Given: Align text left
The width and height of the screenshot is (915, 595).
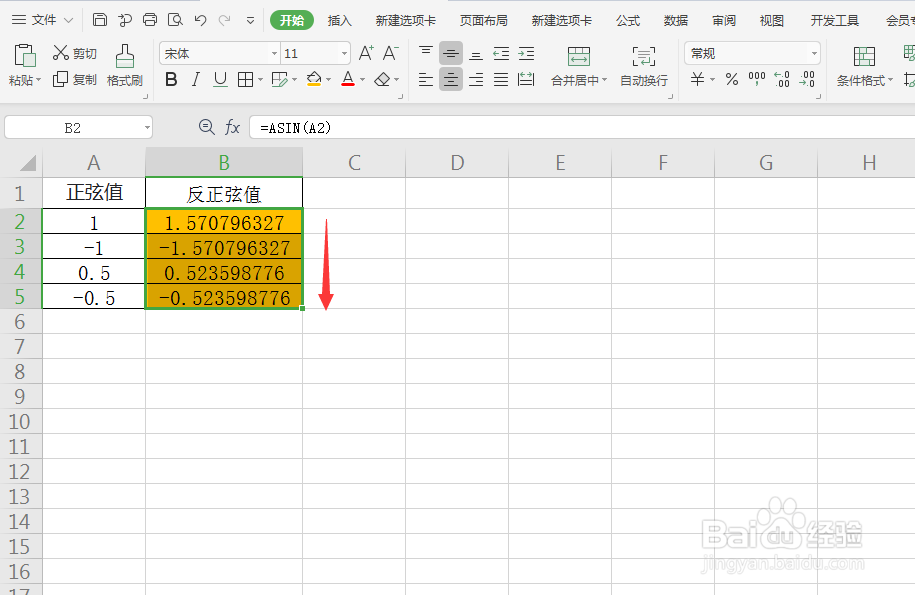Looking at the screenshot, I should point(426,79).
